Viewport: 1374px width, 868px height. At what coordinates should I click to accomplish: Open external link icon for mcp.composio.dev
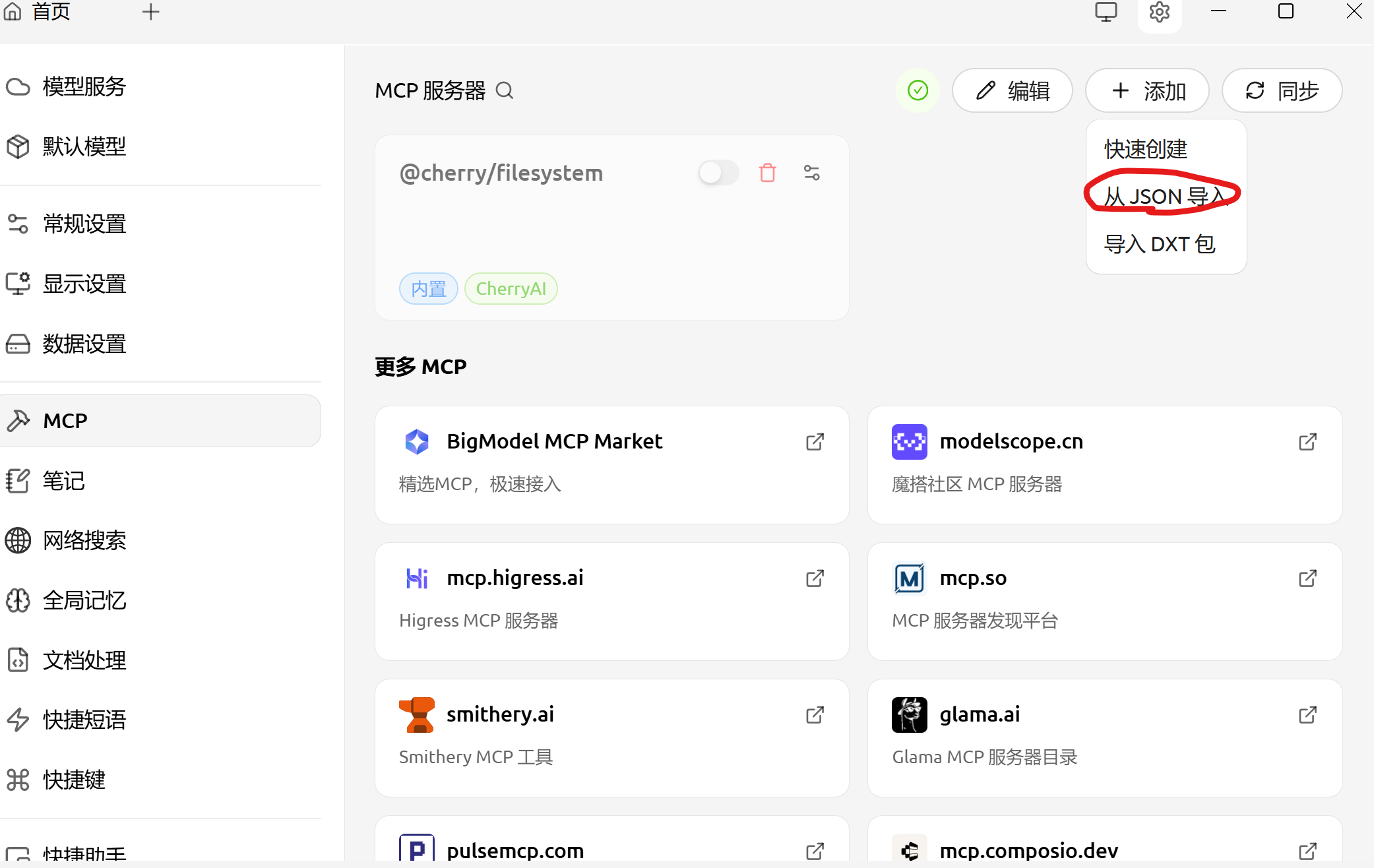(1308, 851)
